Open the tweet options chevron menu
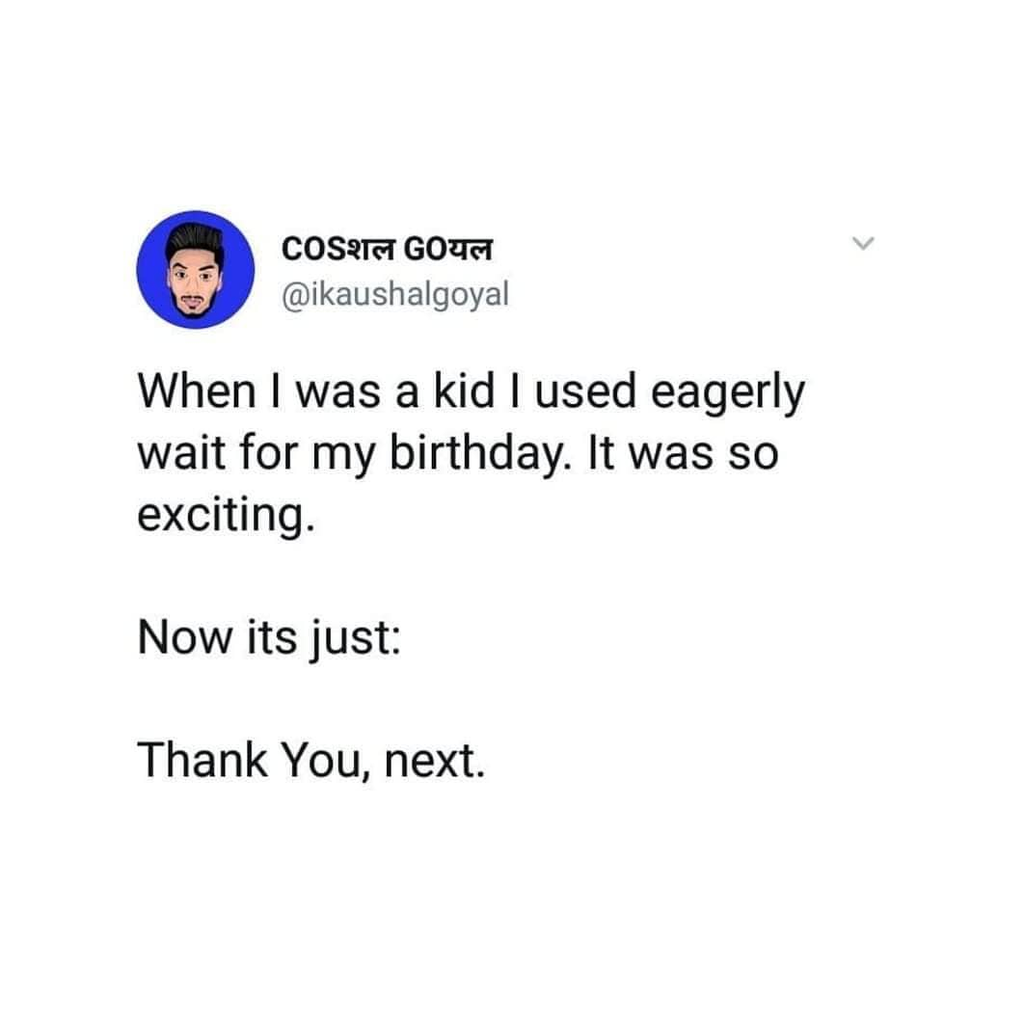This screenshot has height=1022, width=1024. tap(863, 243)
